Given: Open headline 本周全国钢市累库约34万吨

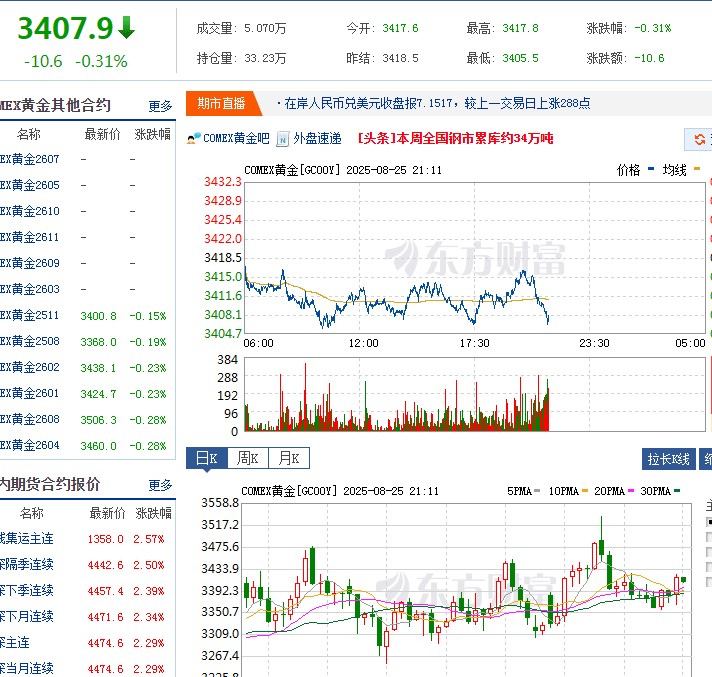Looking at the screenshot, I should coord(455,138).
